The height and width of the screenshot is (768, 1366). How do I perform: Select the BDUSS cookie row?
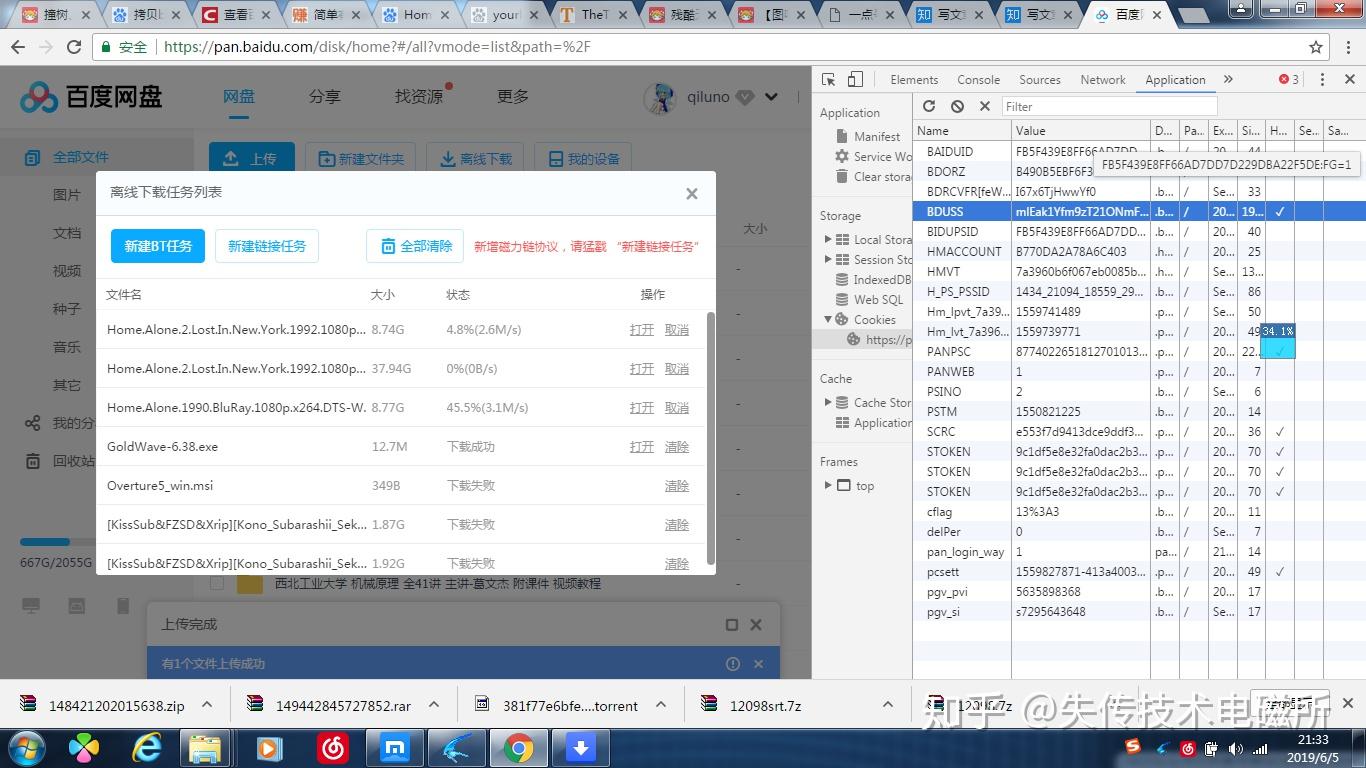click(x=1139, y=212)
